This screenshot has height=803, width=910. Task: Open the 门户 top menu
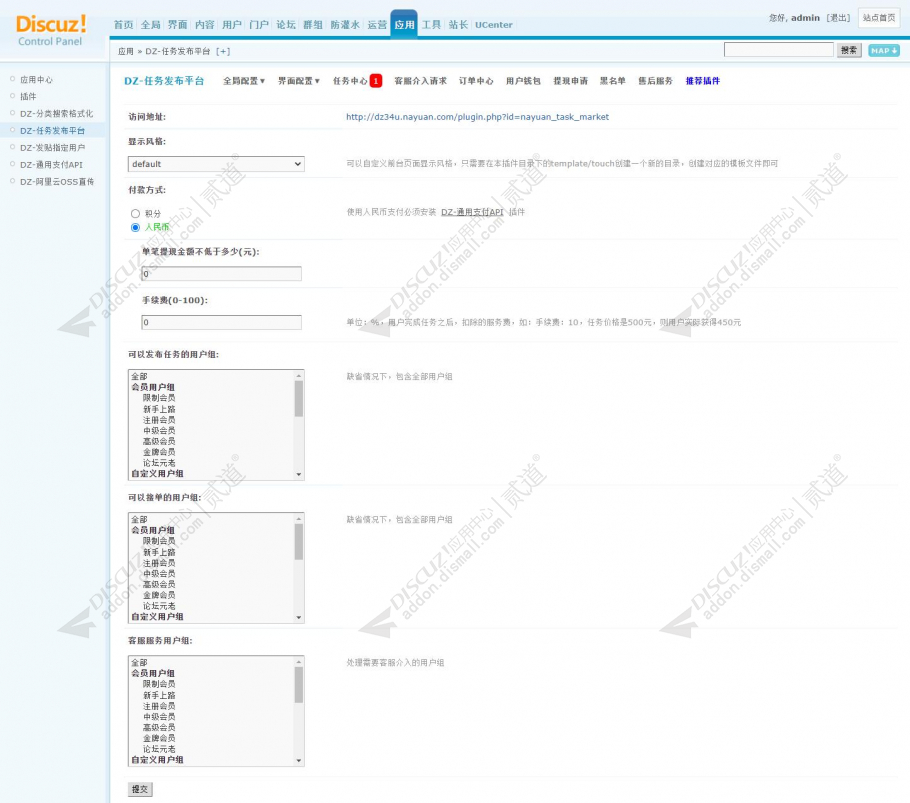point(259,24)
